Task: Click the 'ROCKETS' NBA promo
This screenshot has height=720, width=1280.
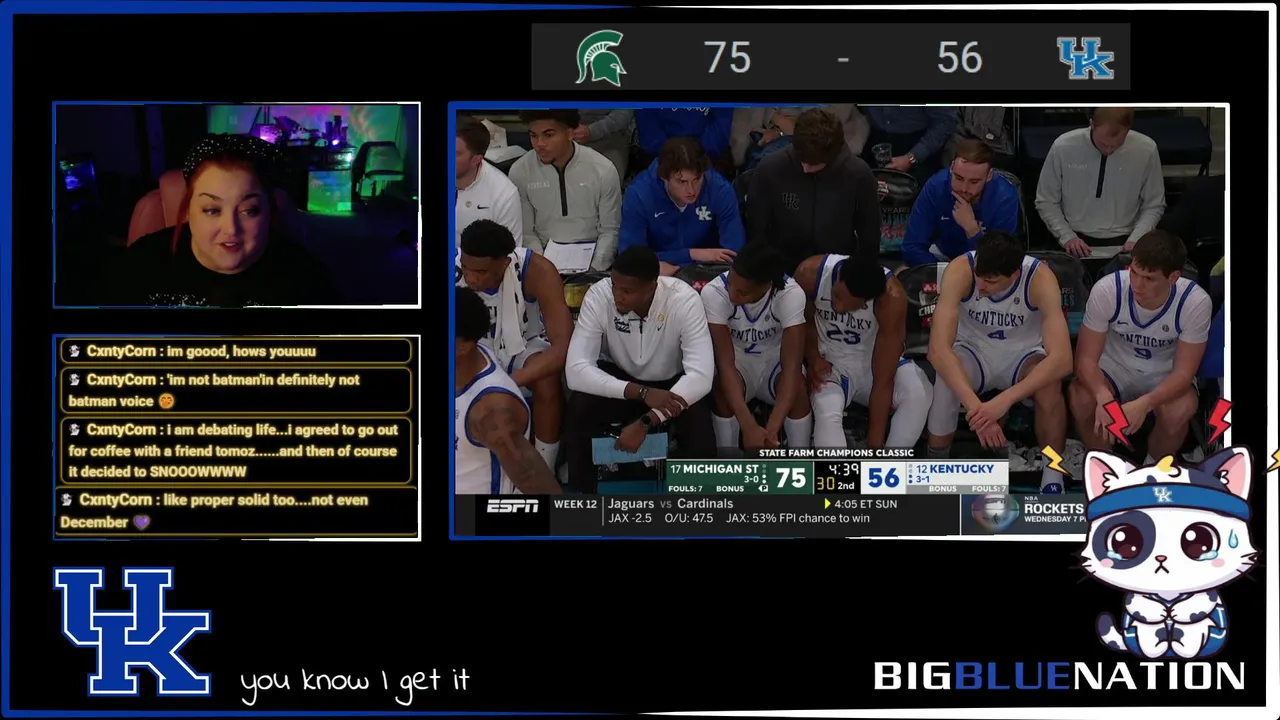Action: [1053, 509]
